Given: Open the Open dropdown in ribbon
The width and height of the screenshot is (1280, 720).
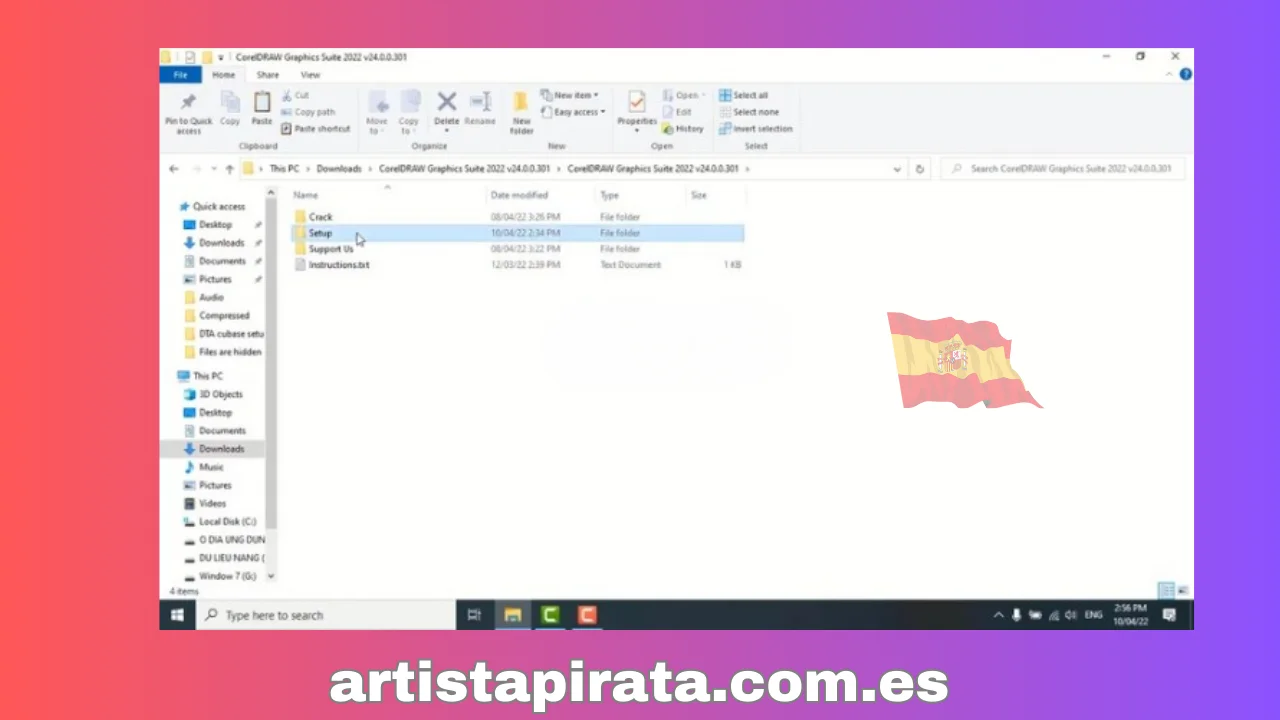Looking at the screenshot, I should [x=683, y=95].
